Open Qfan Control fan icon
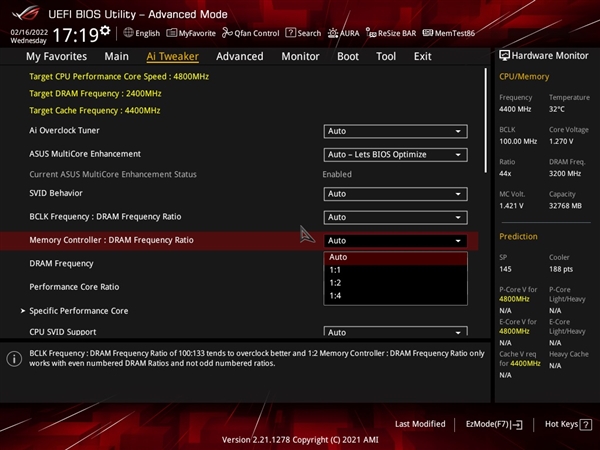 [x=227, y=33]
